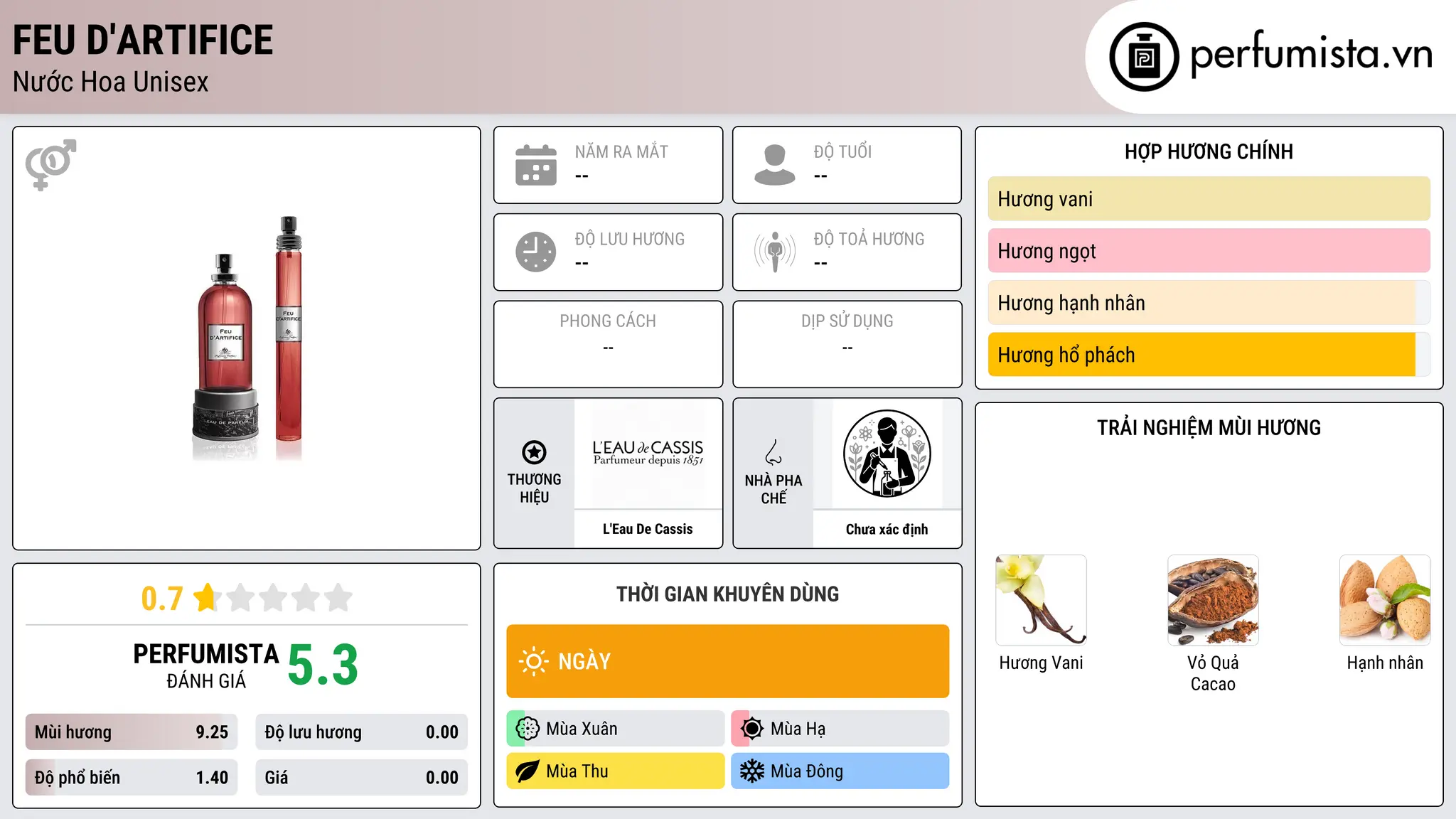Click the 5.3 Perfumista score

tap(323, 665)
